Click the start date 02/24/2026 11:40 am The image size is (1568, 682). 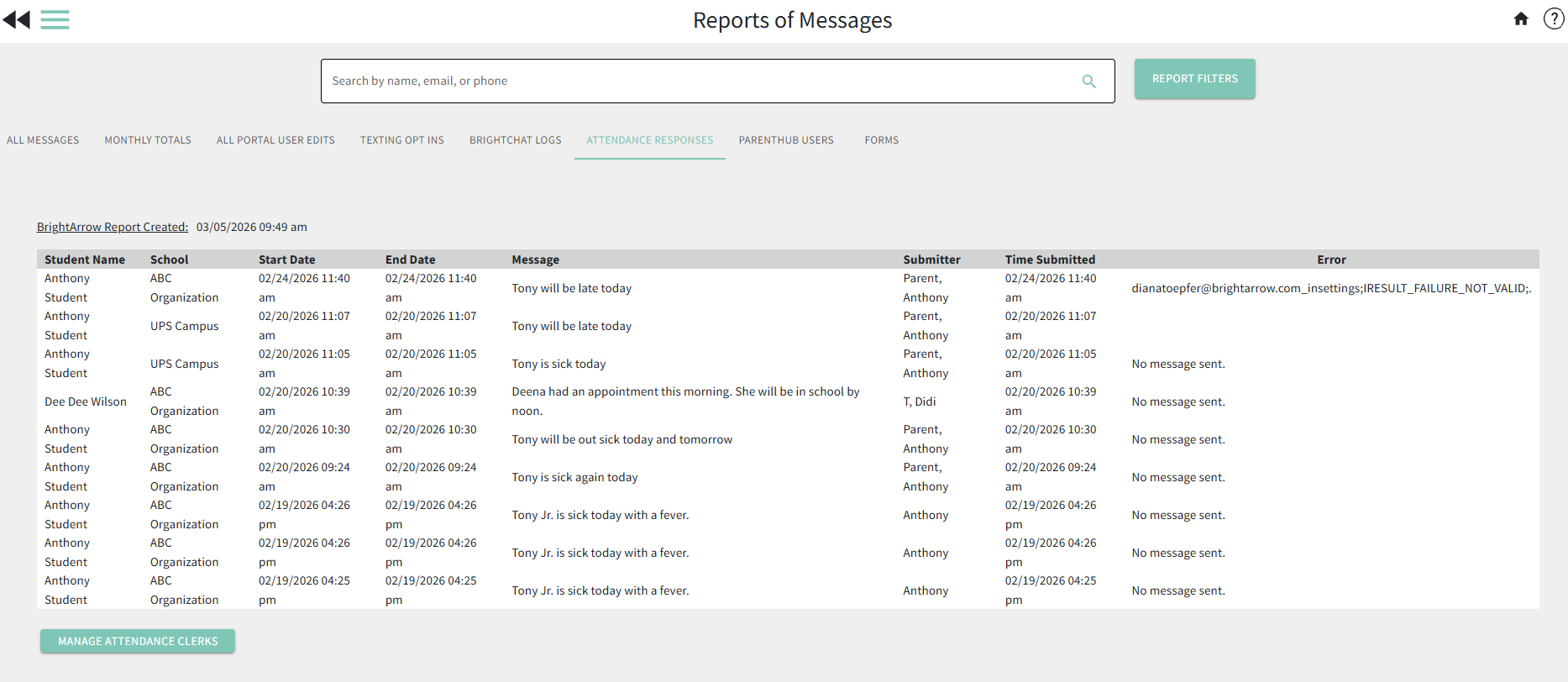coord(304,288)
